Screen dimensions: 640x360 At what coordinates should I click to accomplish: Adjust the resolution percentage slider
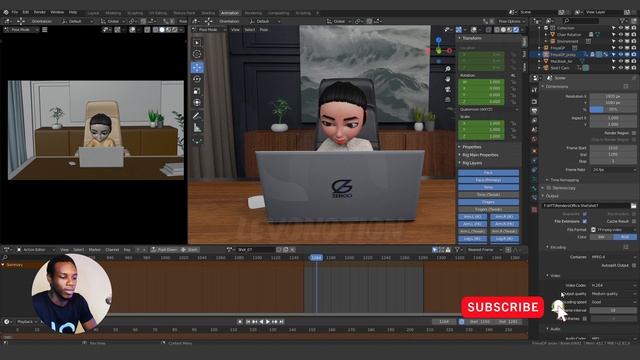tap(613, 110)
